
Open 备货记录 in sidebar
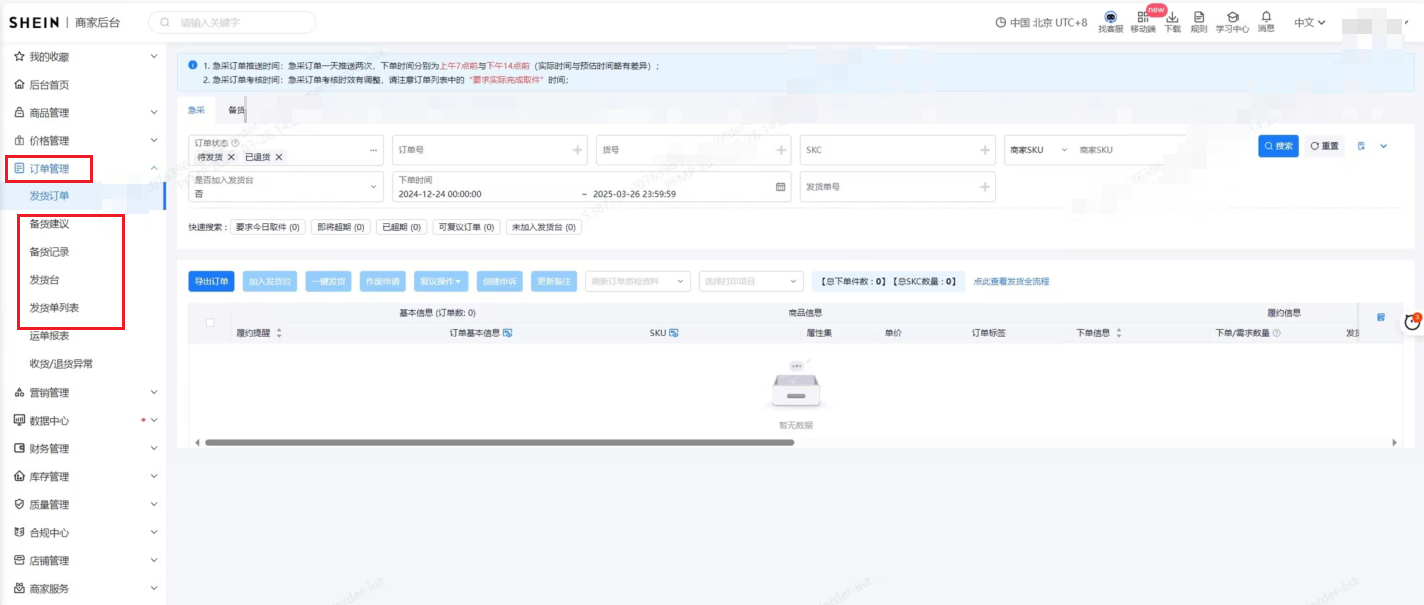pos(49,252)
